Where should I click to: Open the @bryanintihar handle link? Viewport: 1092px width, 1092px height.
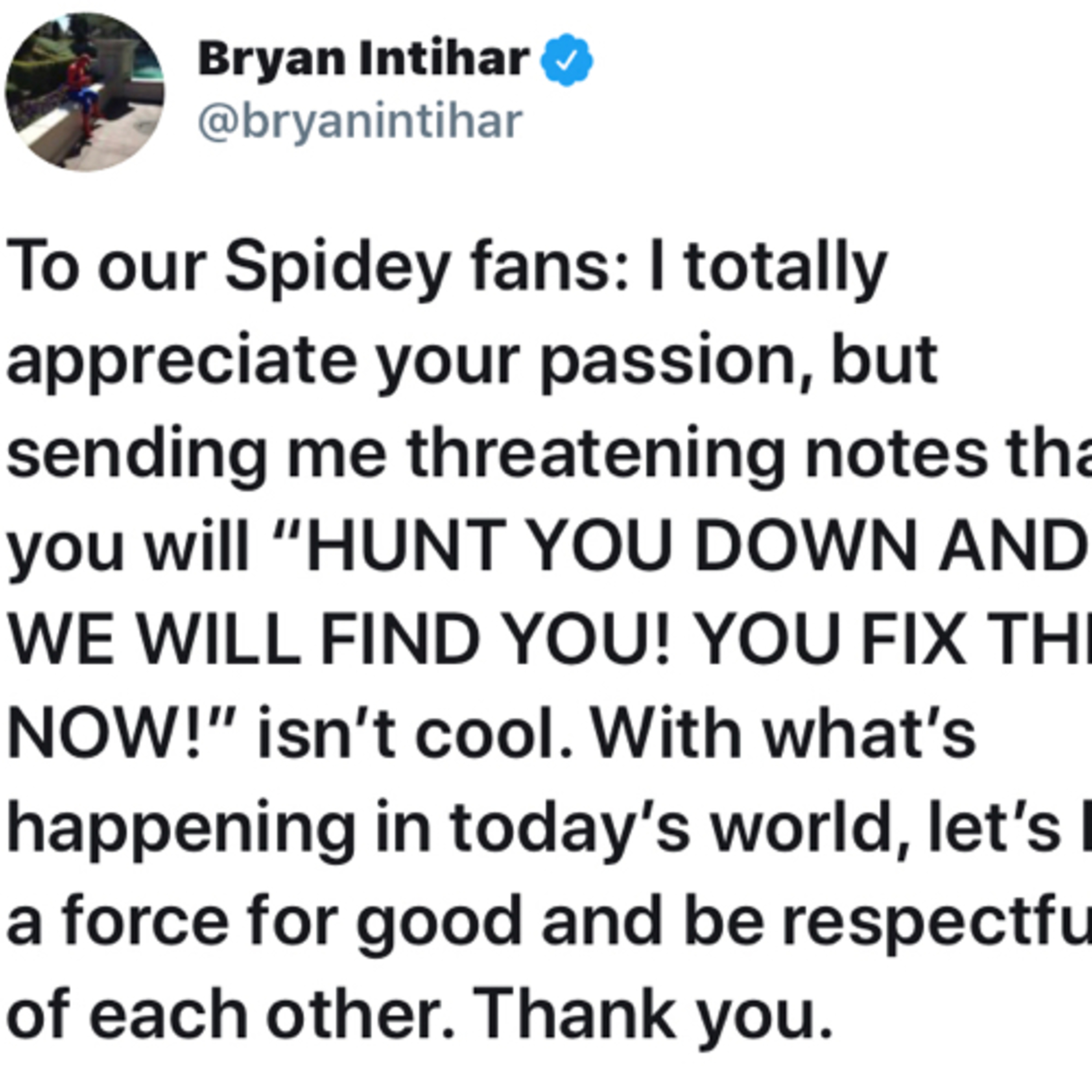click(x=360, y=122)
